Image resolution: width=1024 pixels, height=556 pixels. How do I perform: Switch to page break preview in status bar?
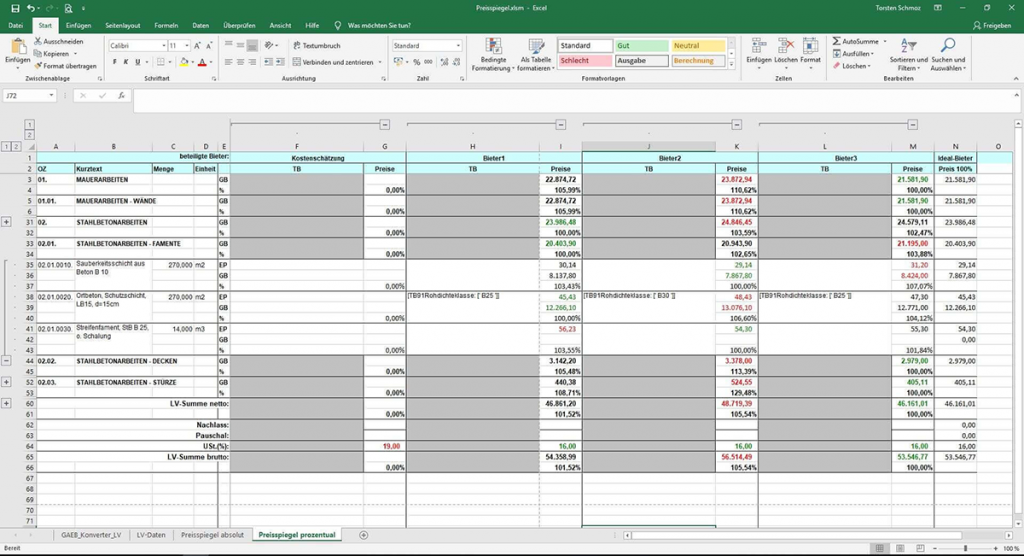tap(920, 548)
